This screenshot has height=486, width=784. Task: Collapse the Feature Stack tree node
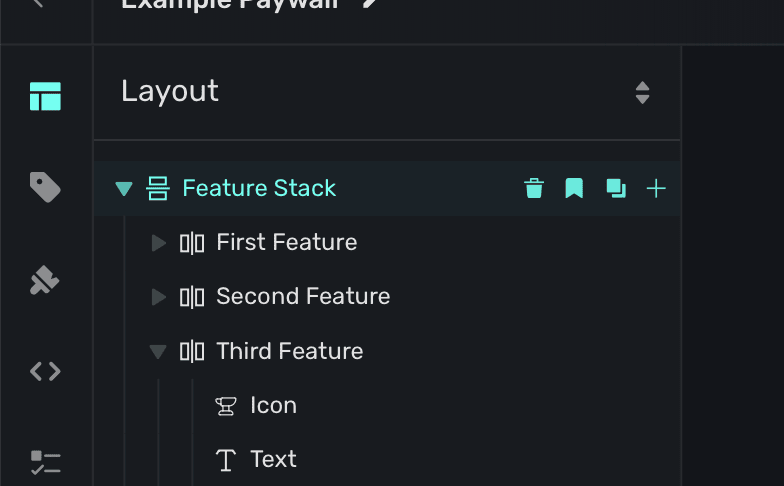tap(124, 188)
